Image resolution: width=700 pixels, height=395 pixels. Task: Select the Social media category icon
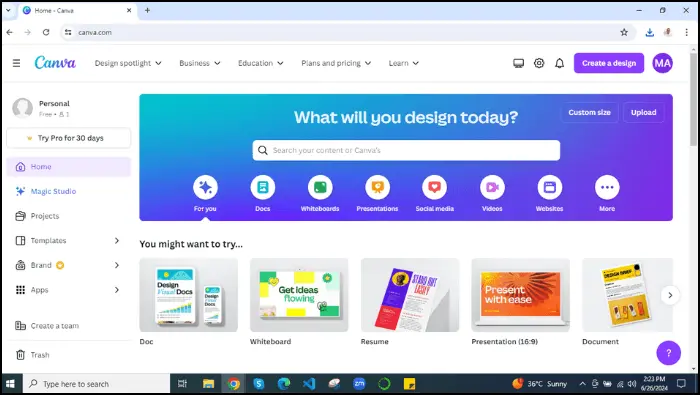[x=434, y=187]
